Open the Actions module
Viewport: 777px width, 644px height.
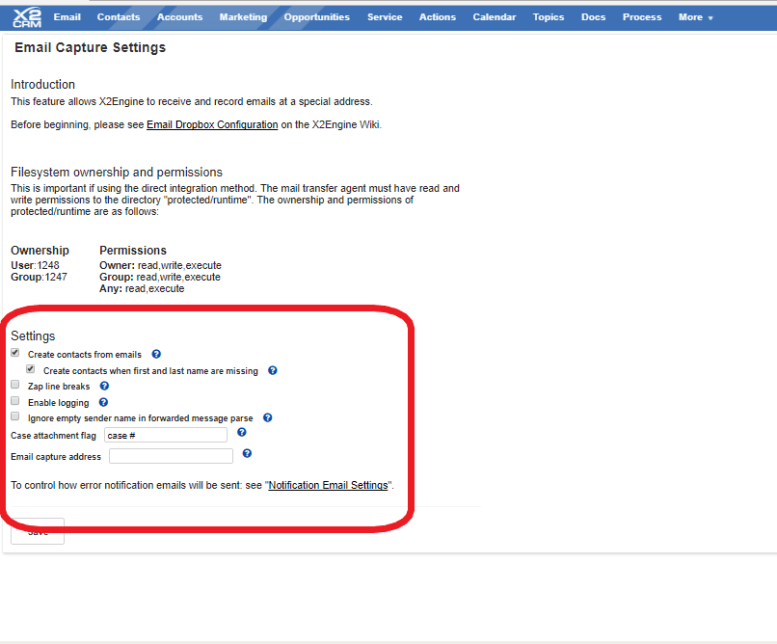coord(438,17)
